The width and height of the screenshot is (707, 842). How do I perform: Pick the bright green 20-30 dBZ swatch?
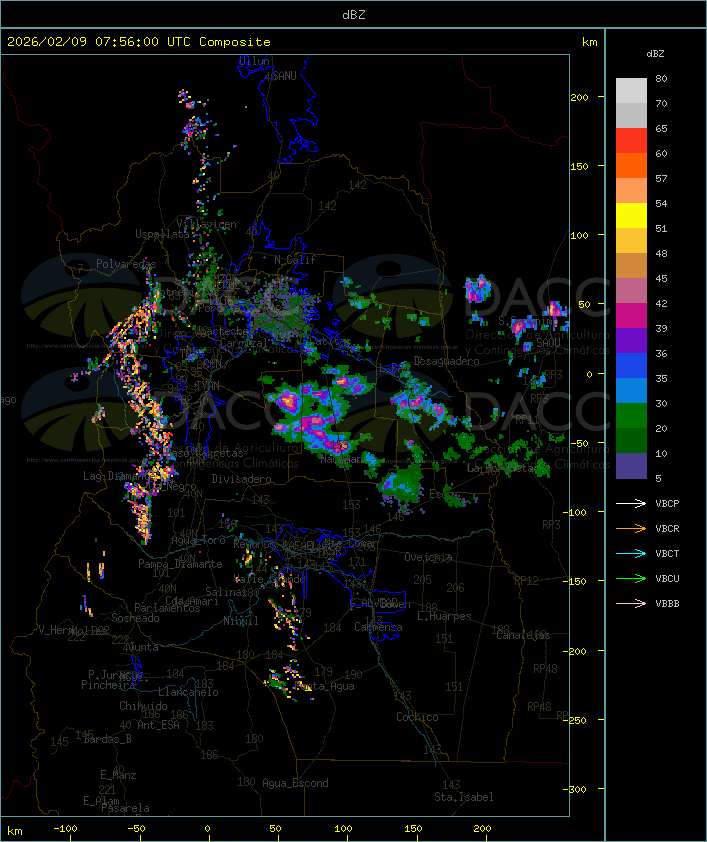click(x=631, y=416)
